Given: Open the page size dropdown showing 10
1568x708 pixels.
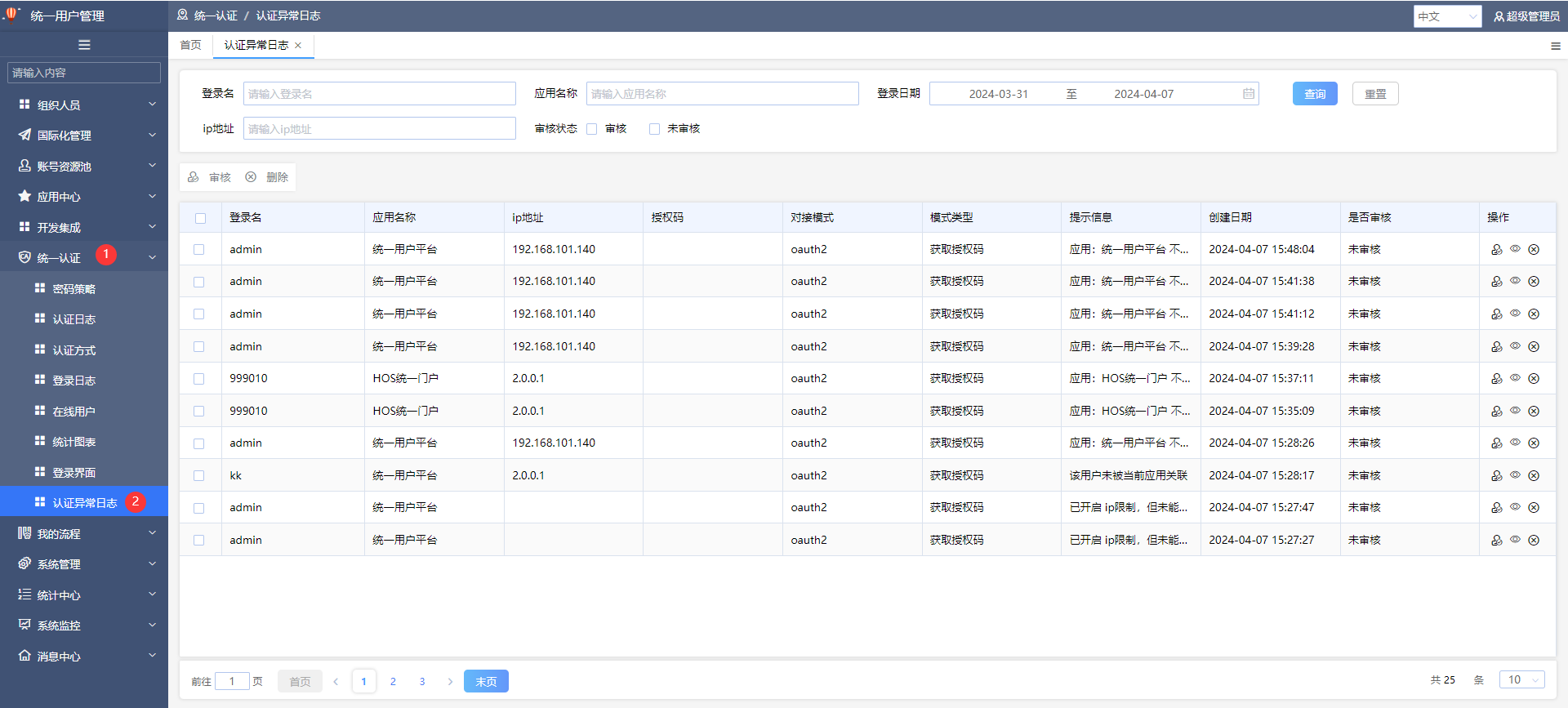Looking at the screenshot, I should 1522,679.
